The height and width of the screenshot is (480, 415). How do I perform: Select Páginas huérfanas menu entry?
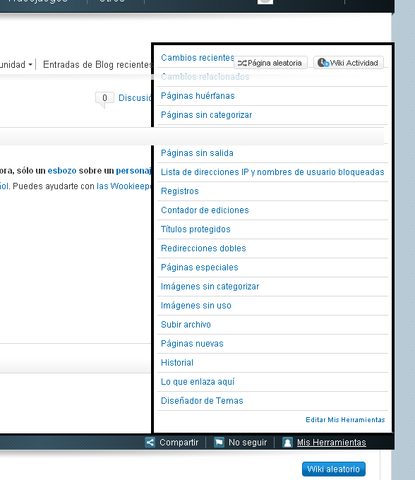click(198, 96)
